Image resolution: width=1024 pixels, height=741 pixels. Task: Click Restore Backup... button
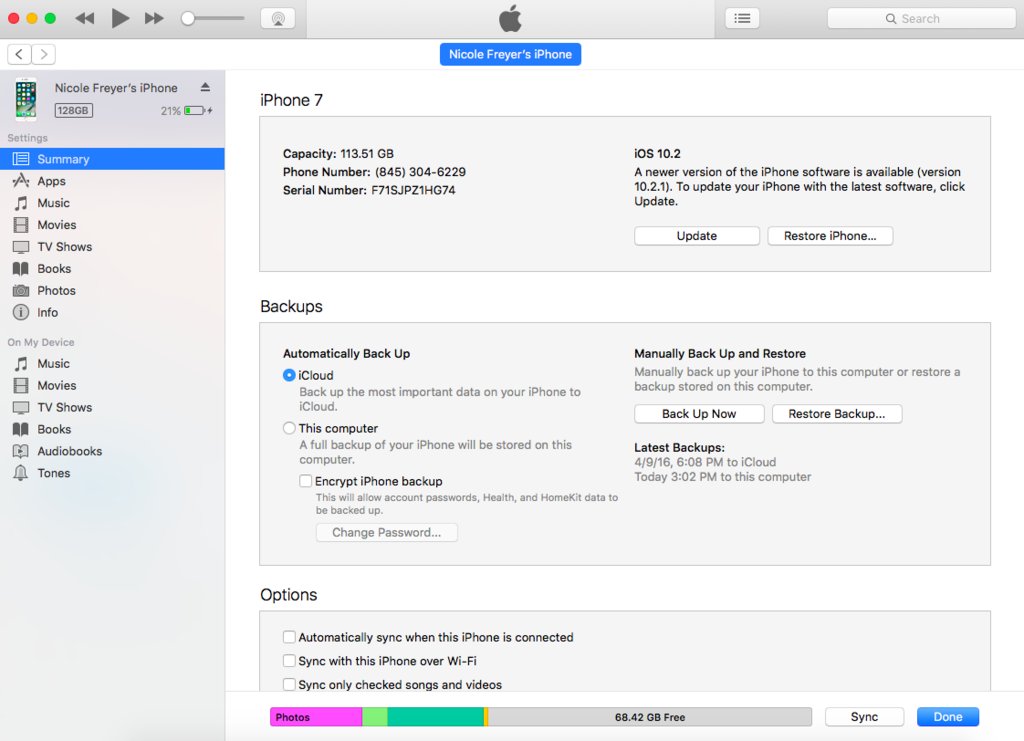[x=837, y=414]
